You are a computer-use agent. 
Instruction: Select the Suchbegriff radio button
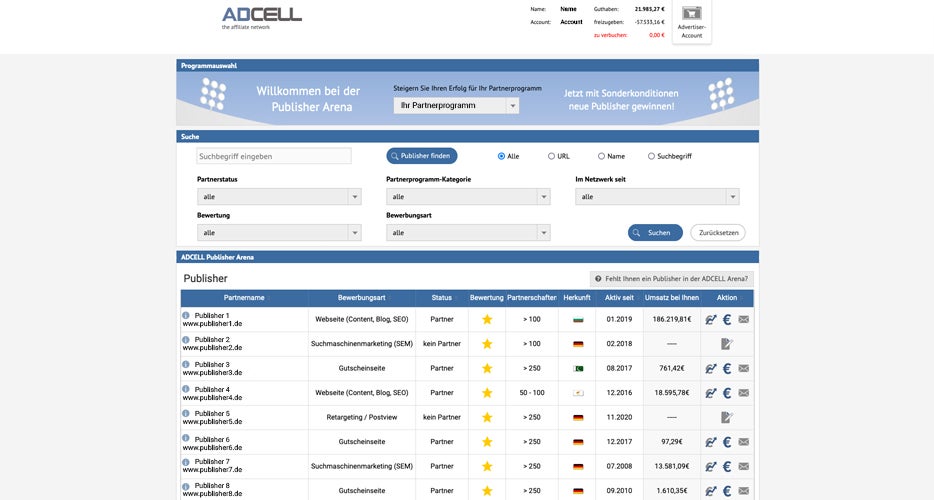(651, 156)
